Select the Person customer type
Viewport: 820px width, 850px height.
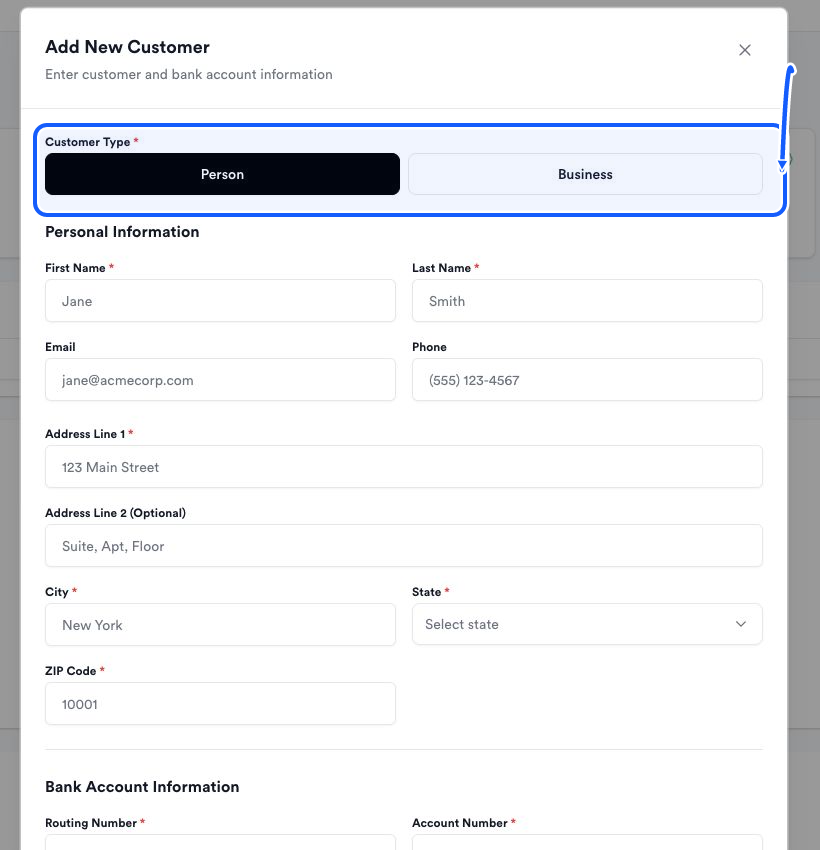coord(222,174)
